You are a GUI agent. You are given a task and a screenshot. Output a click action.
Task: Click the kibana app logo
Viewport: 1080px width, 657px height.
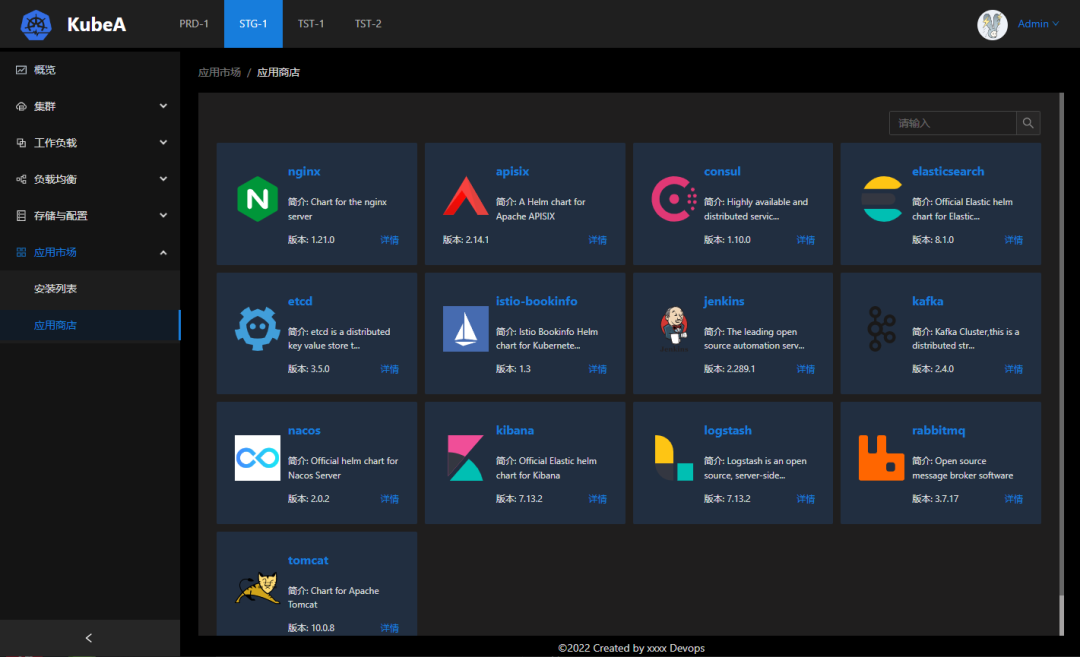(466, 458)
